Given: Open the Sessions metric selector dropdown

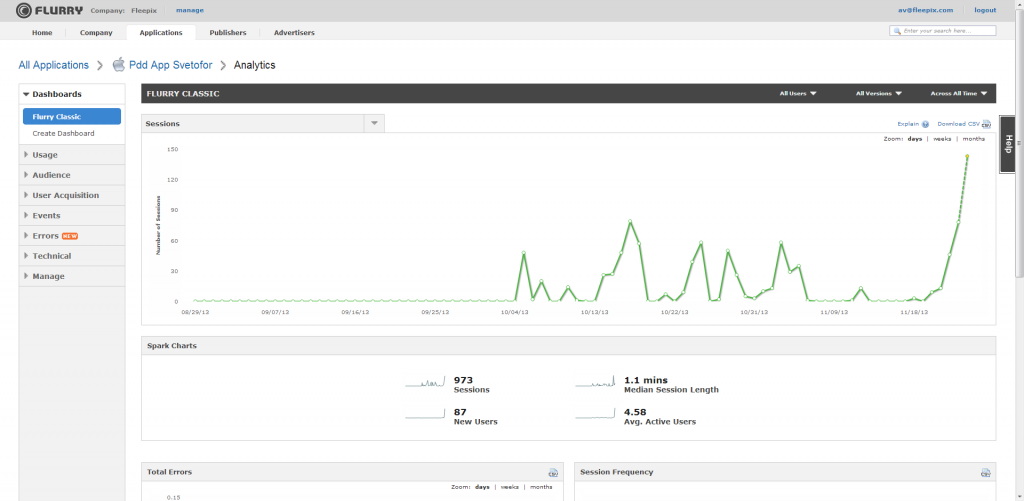Looking at the screenshot, I should [374, 123].
